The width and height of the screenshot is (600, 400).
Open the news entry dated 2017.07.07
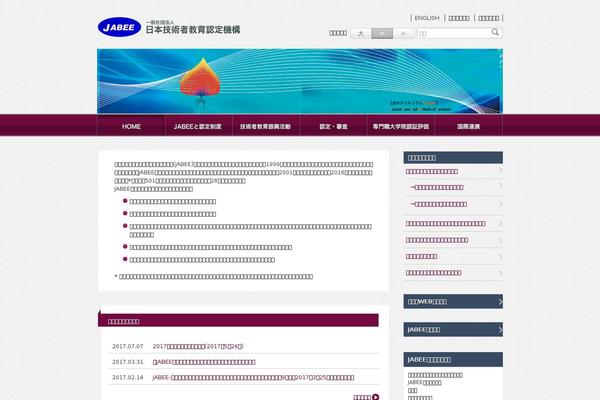pyautogui.click(x=198, y=346)
